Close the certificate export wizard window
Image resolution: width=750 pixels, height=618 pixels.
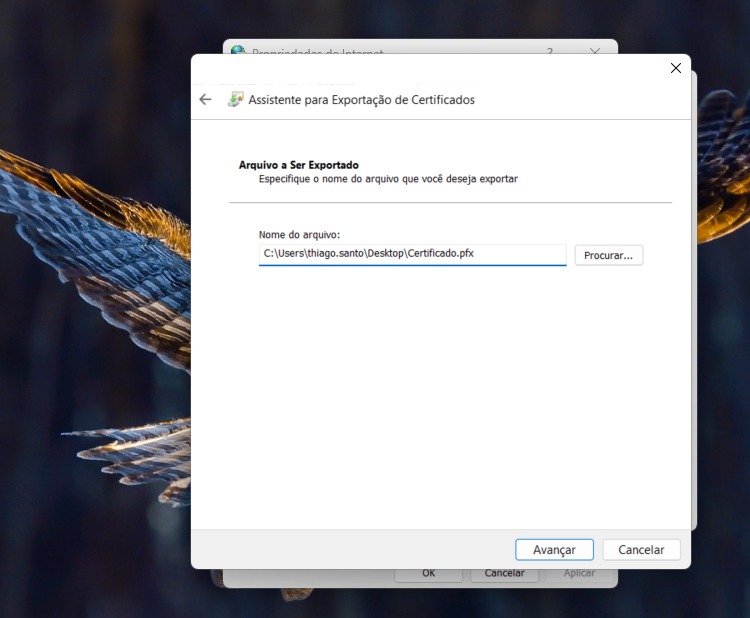point(675,68)
